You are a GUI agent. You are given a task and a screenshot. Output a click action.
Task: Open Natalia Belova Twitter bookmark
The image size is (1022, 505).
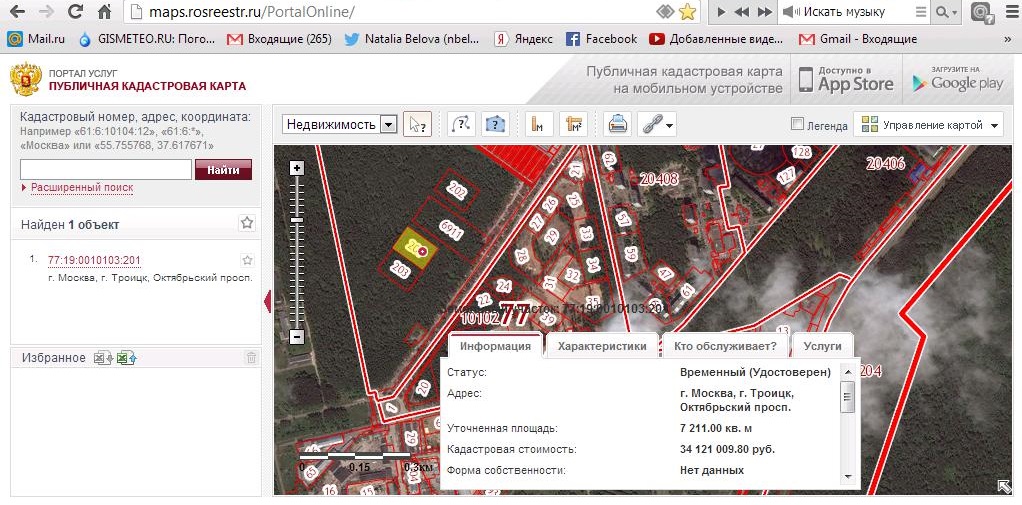pos(411,39)
